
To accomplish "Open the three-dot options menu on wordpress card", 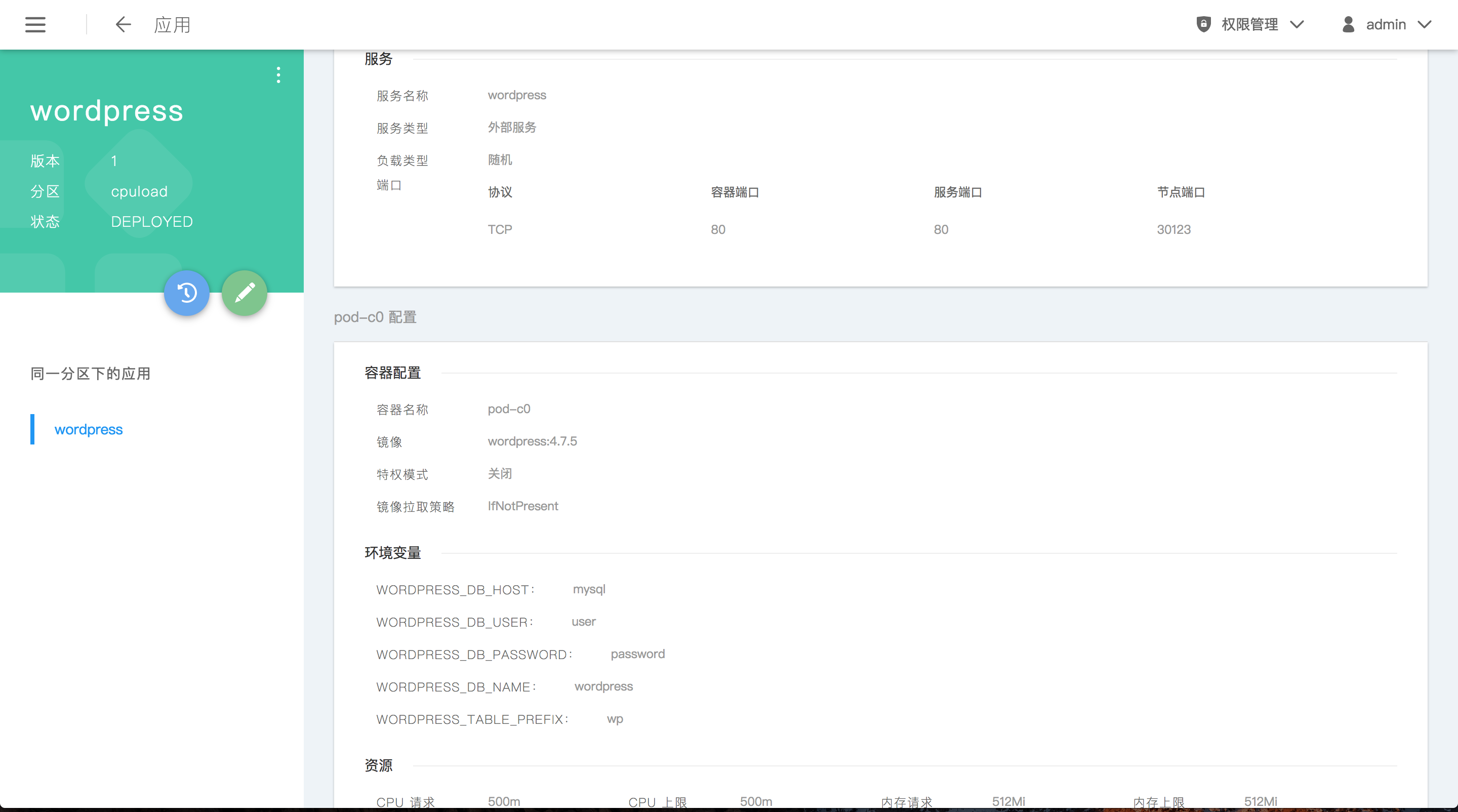I will pos(278,75).
